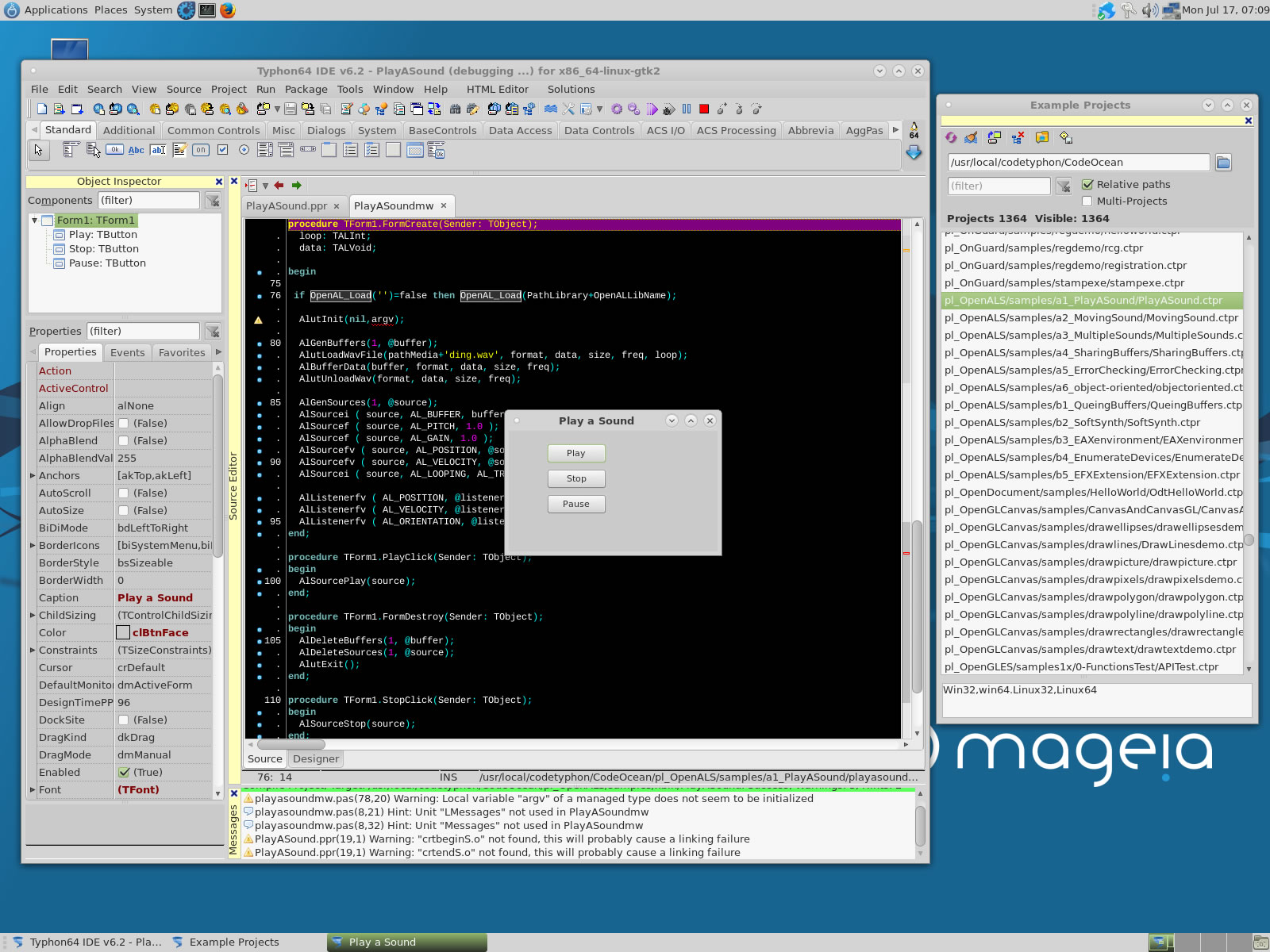1270x952 pixels.
Task: Select Pause: TButton in component tree
Action: tap(107, 263)
